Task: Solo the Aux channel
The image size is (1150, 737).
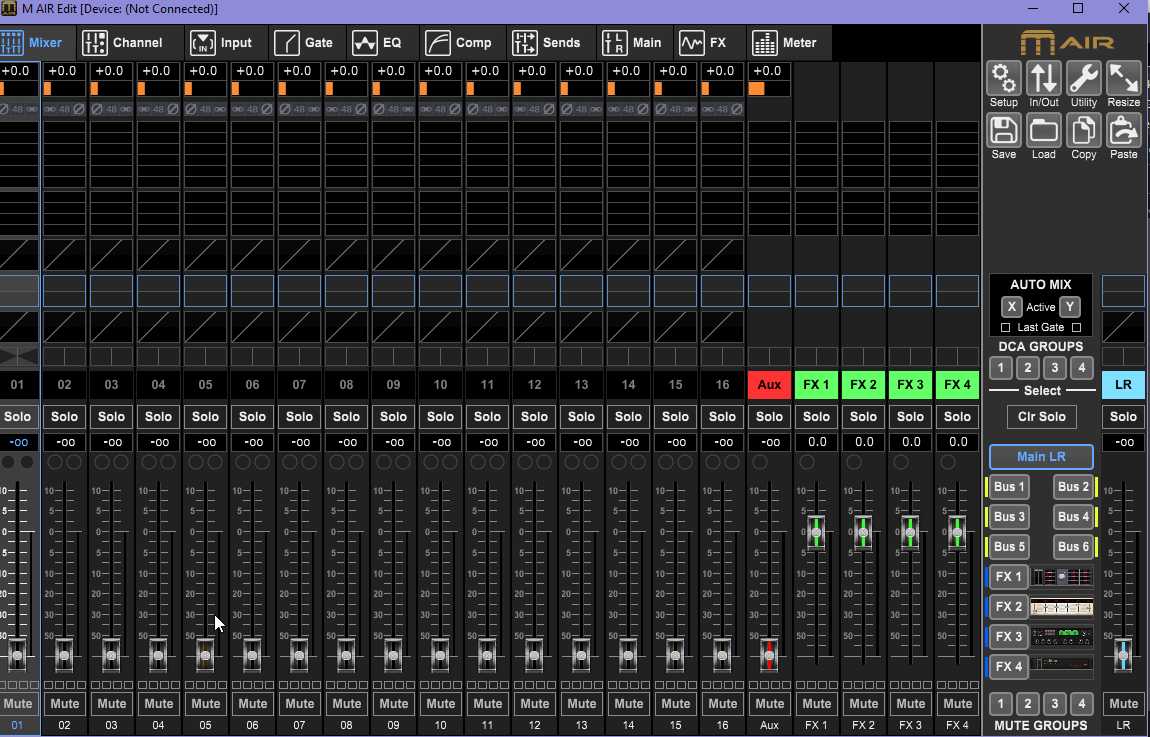Action: point(769,417)
